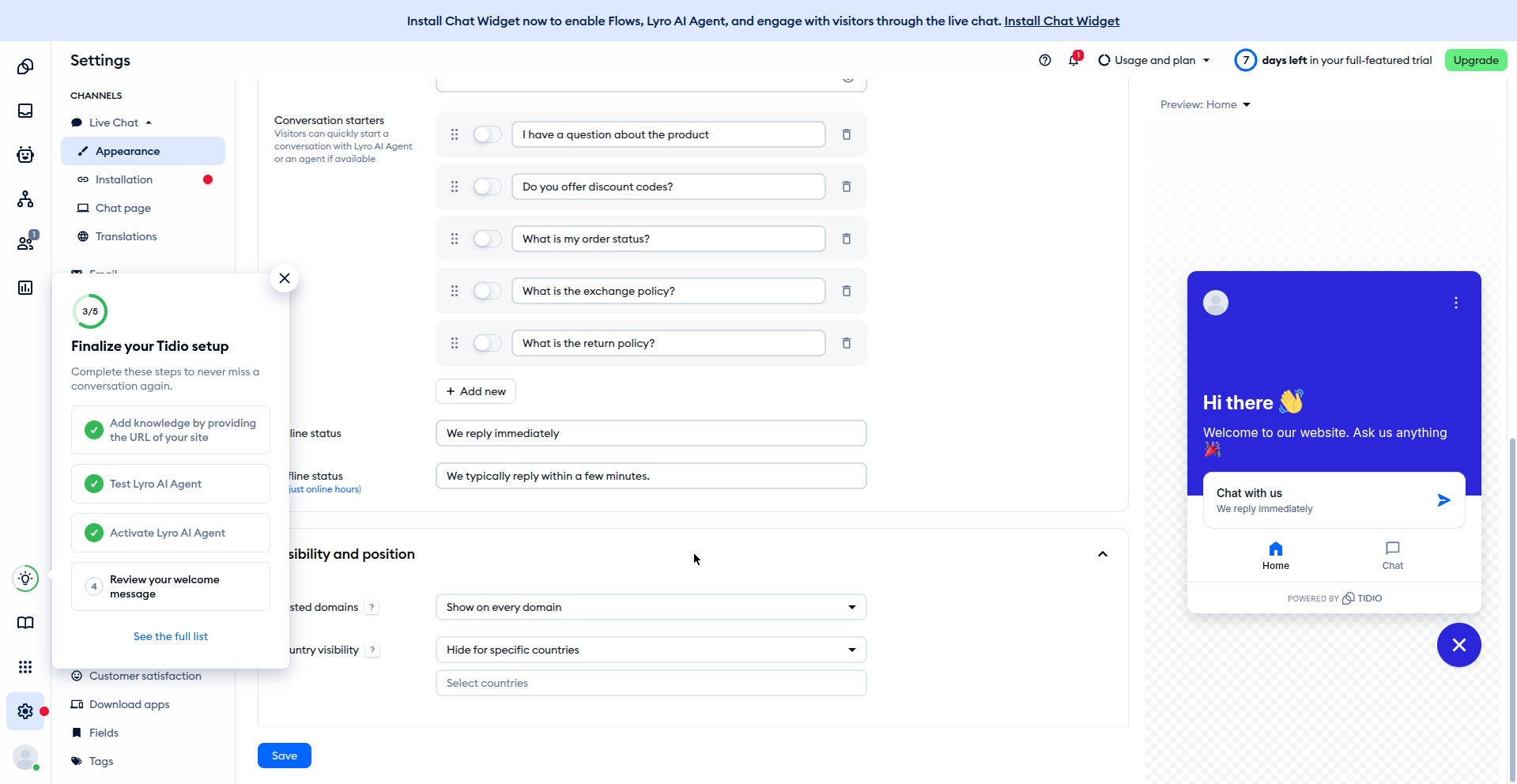Enable the 'Do you offer discount codes?' starter
The width and height of the screenshot is (1517, 784).
488,187
